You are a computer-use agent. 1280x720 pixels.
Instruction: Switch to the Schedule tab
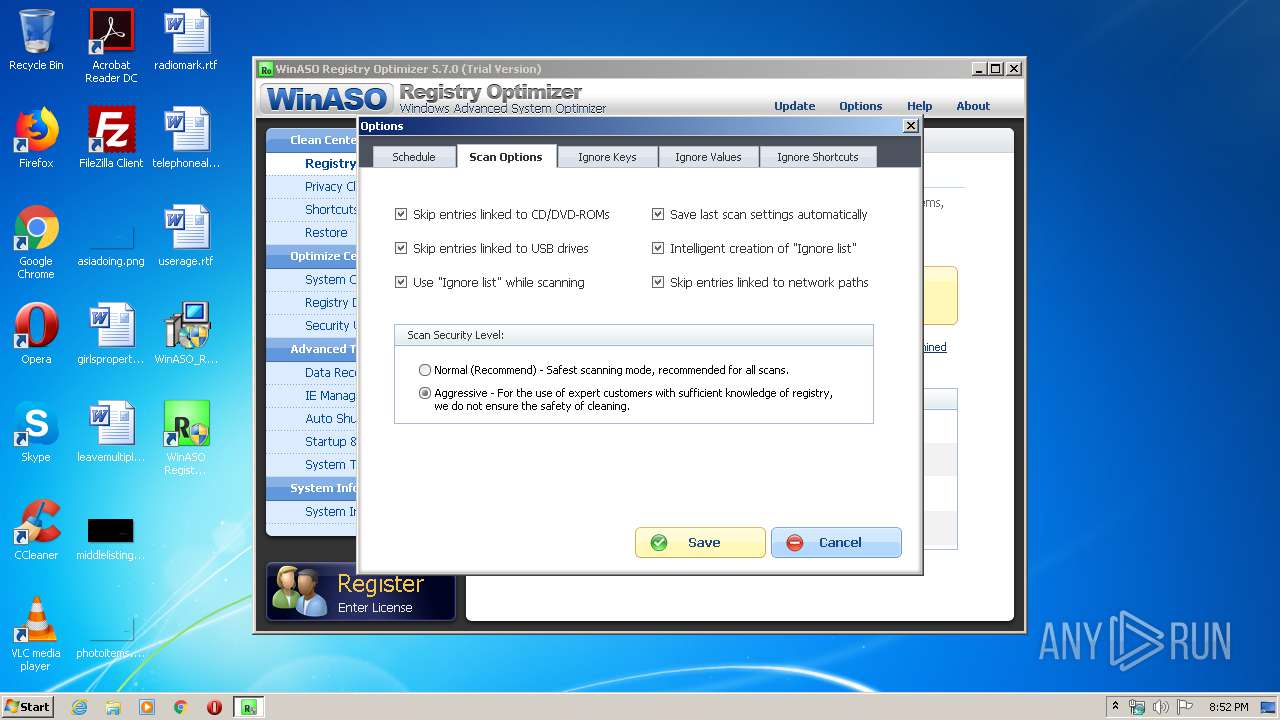(x=413, y=157)
